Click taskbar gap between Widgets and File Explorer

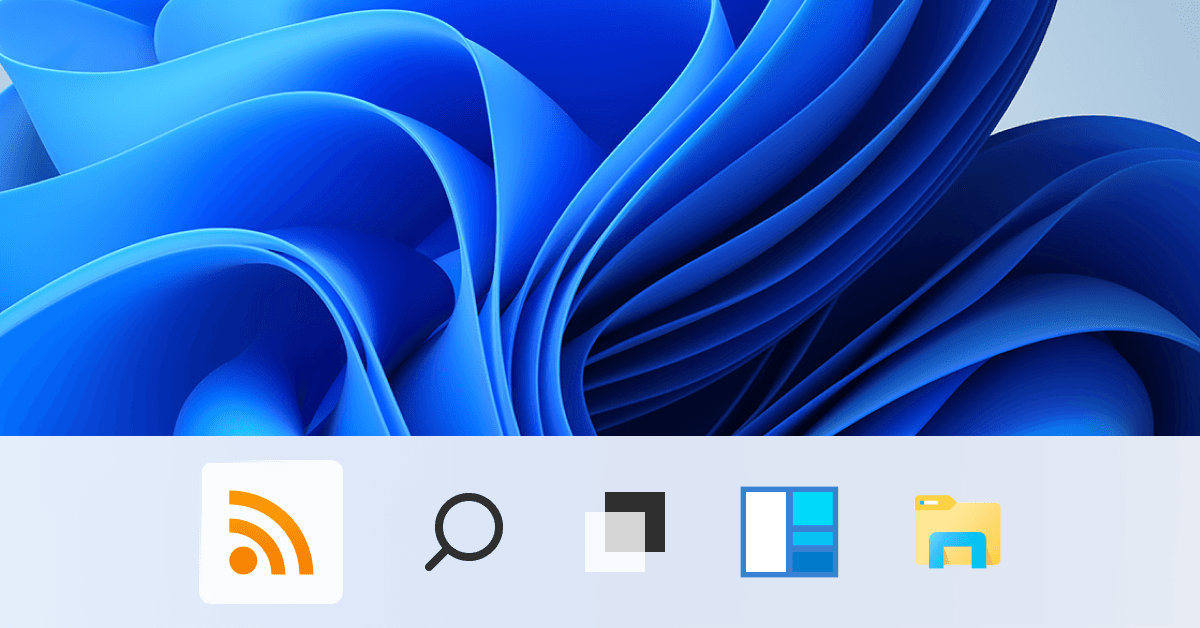[x=876, y=532]
